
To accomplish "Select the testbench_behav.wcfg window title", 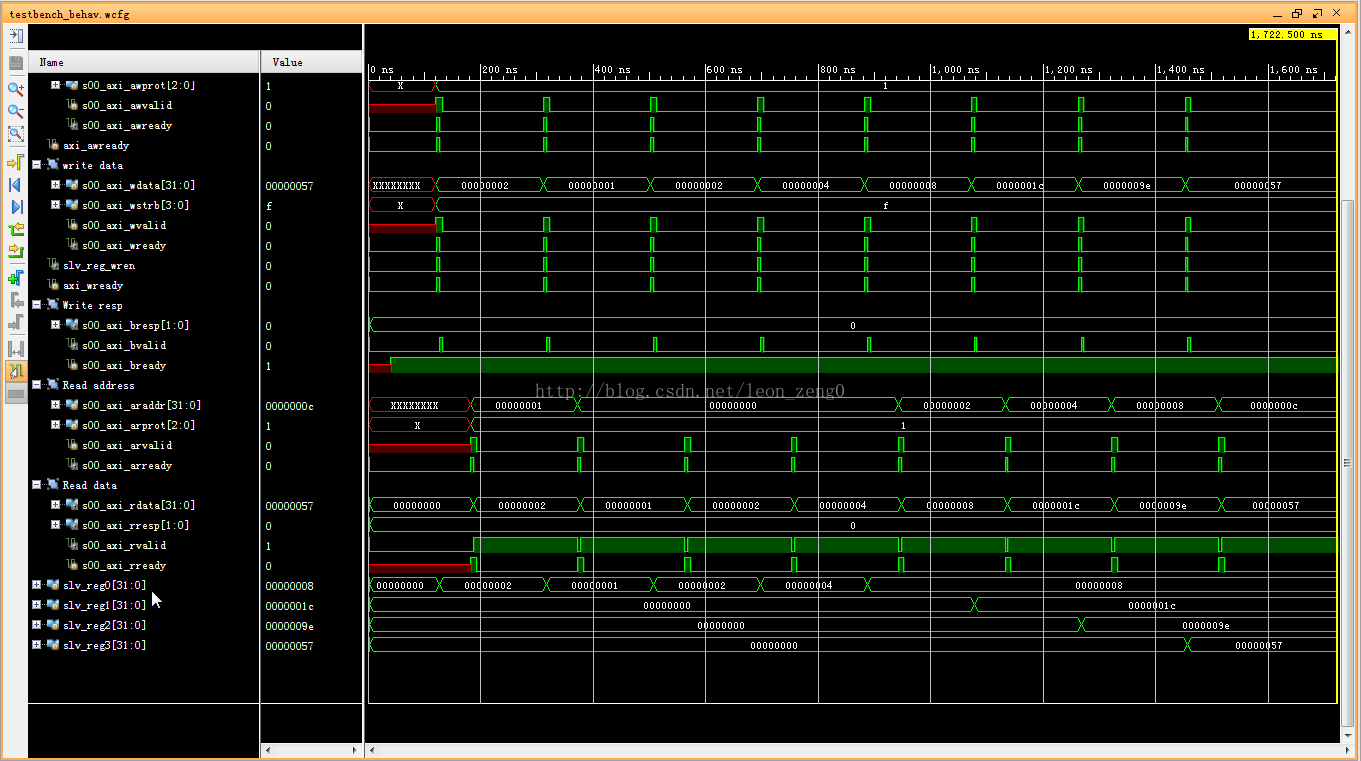I will (x=69, y=14).
